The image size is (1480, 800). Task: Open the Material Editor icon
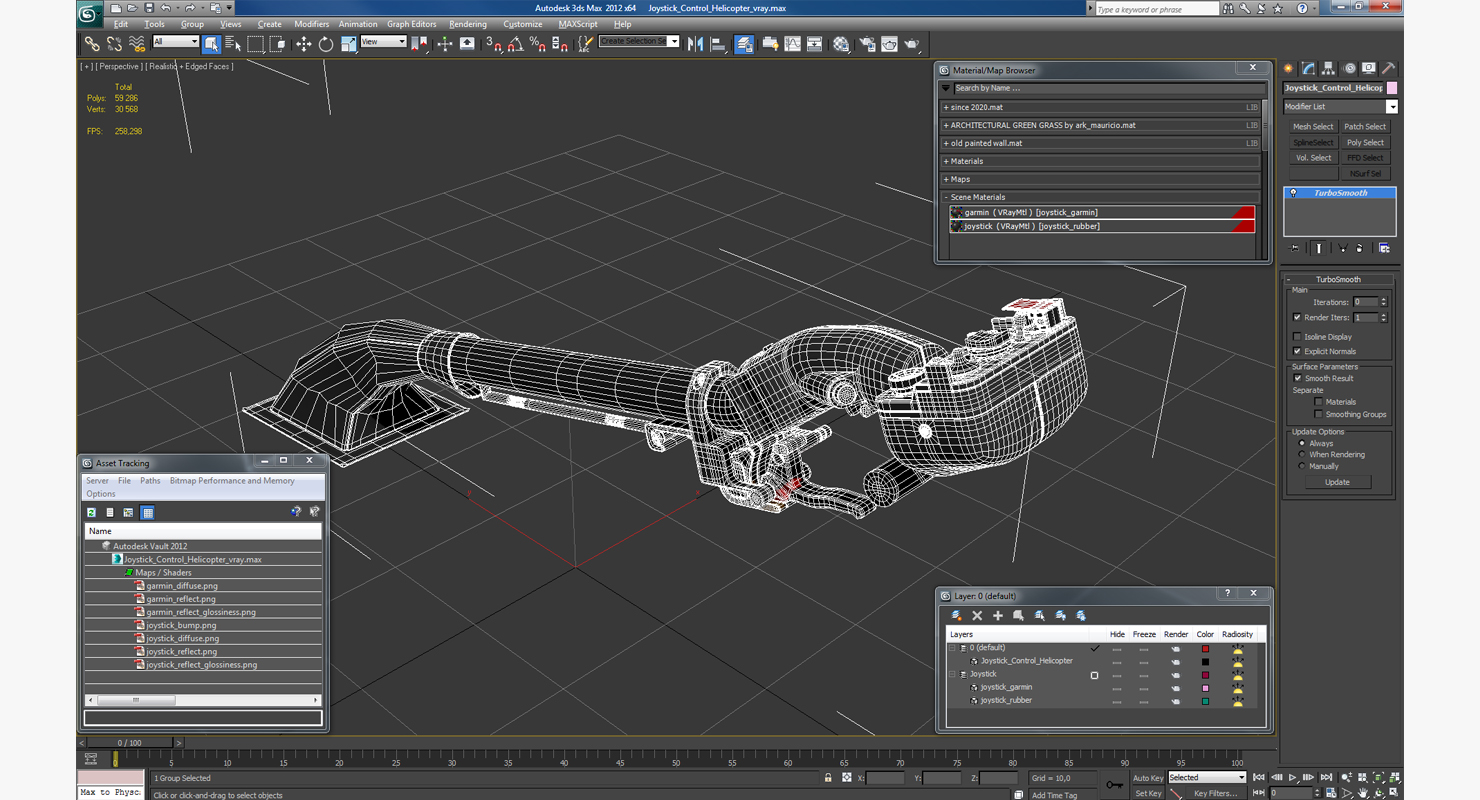point(841,44)
